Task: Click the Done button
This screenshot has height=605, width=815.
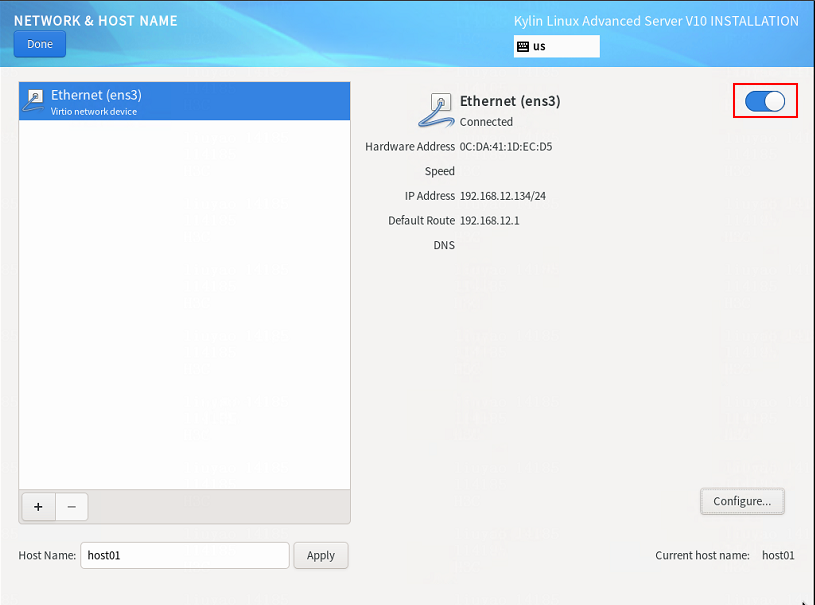Action: tap(40, 44)
